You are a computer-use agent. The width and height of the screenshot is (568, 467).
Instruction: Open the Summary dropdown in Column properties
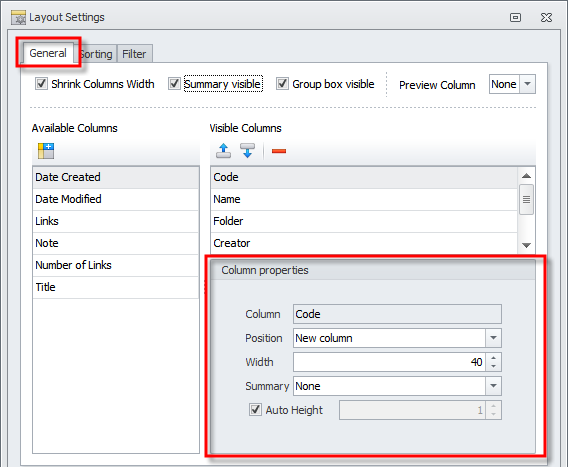(x=493, y=386)
